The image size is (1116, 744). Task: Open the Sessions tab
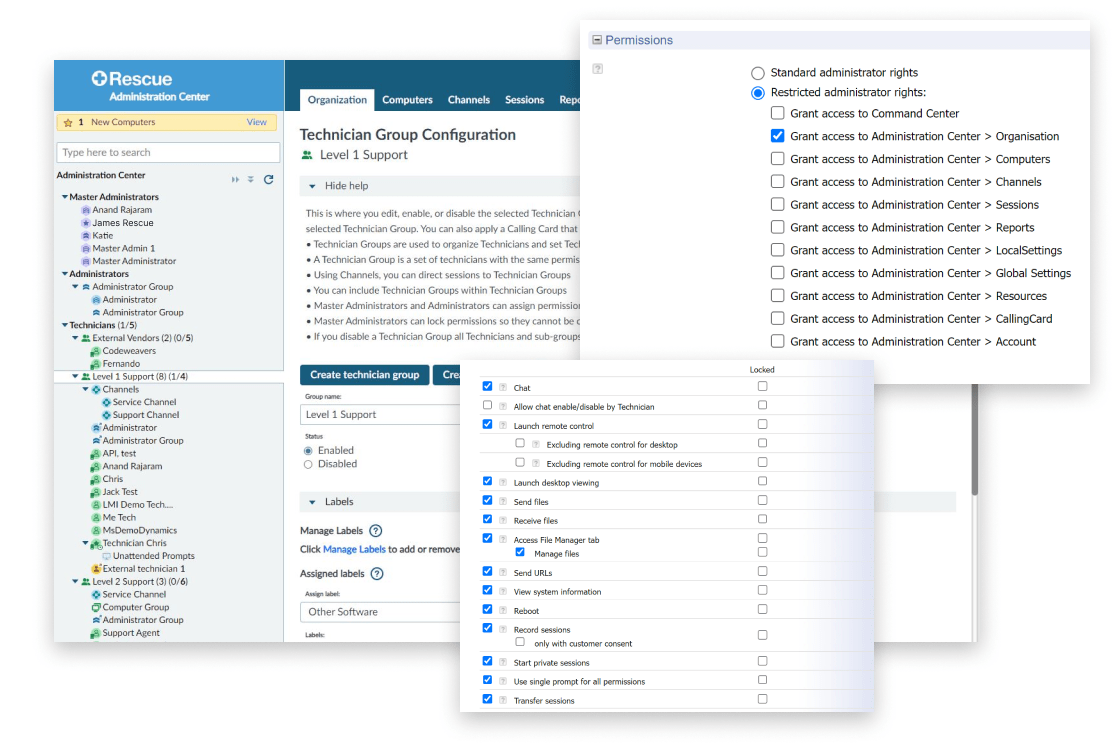524,100
